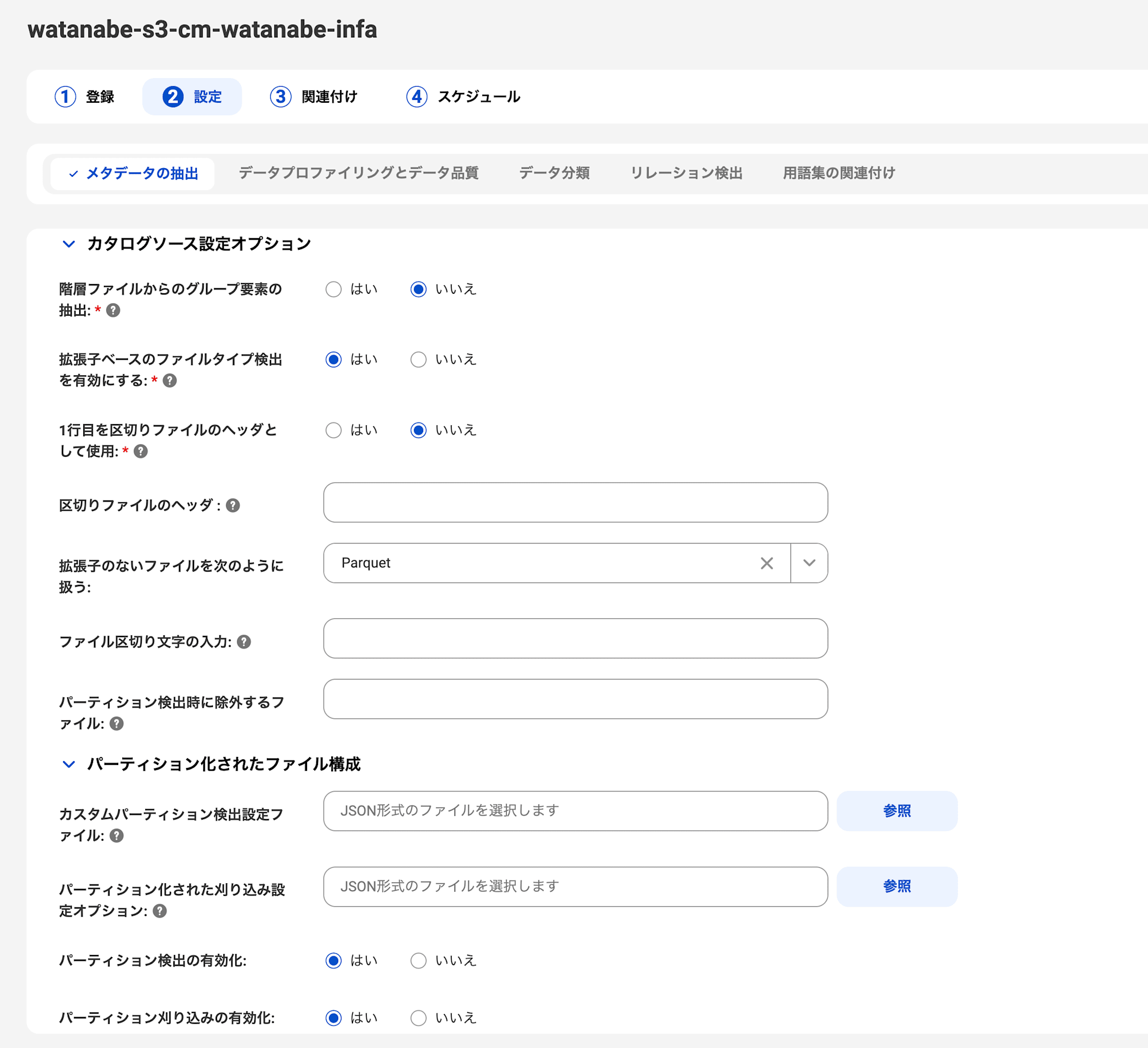
Task: Go to the 登録 step
Action: click(85, 96)
